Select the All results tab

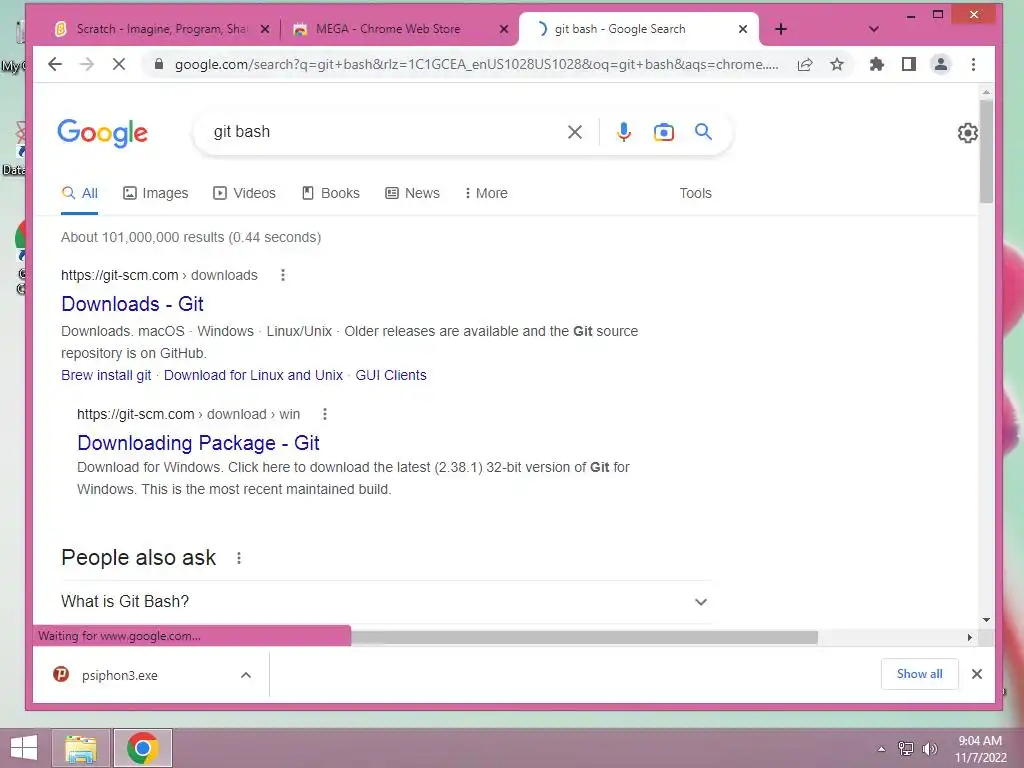[x=80, y=193]
